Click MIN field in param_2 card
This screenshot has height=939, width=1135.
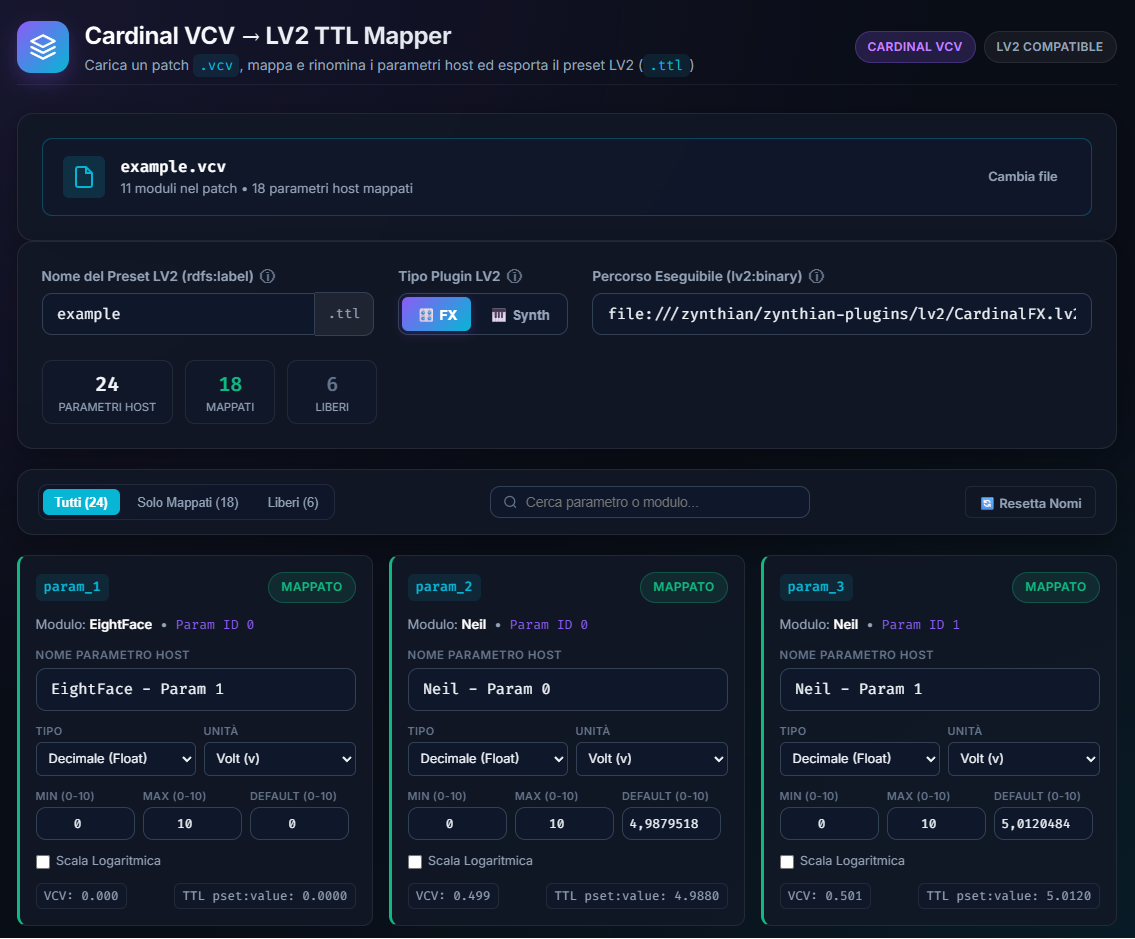point(457,824)
